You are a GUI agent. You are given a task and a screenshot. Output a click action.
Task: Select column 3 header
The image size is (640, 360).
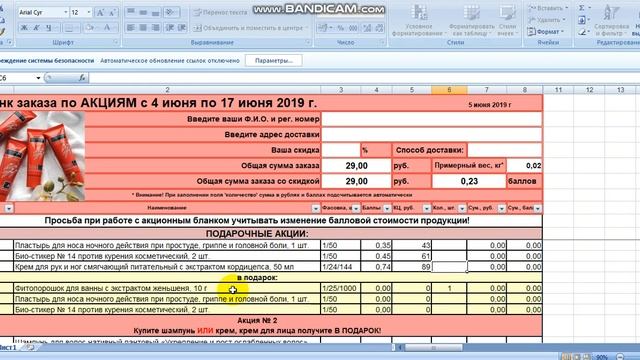pyautogui.click(x=341, y=90)
